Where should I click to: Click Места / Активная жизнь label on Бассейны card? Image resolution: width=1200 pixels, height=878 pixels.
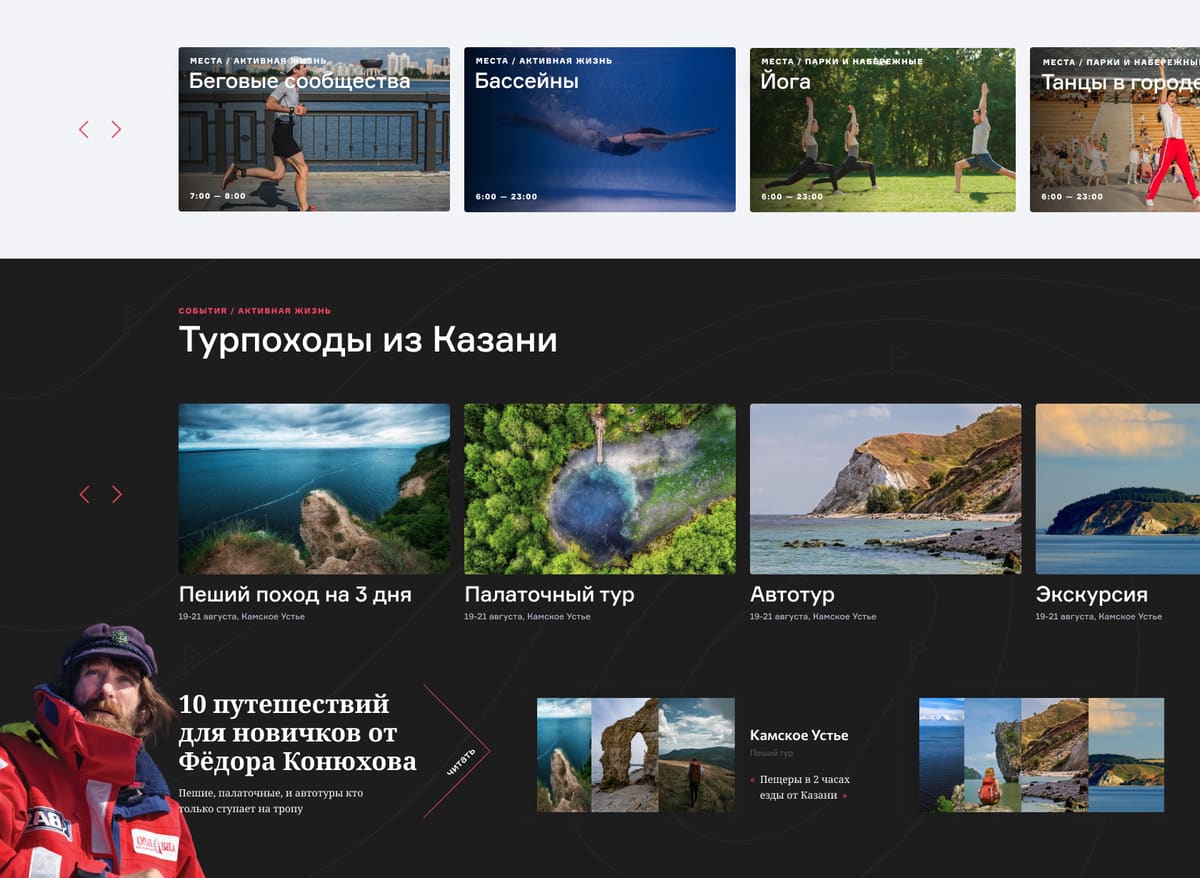[543, 61]
